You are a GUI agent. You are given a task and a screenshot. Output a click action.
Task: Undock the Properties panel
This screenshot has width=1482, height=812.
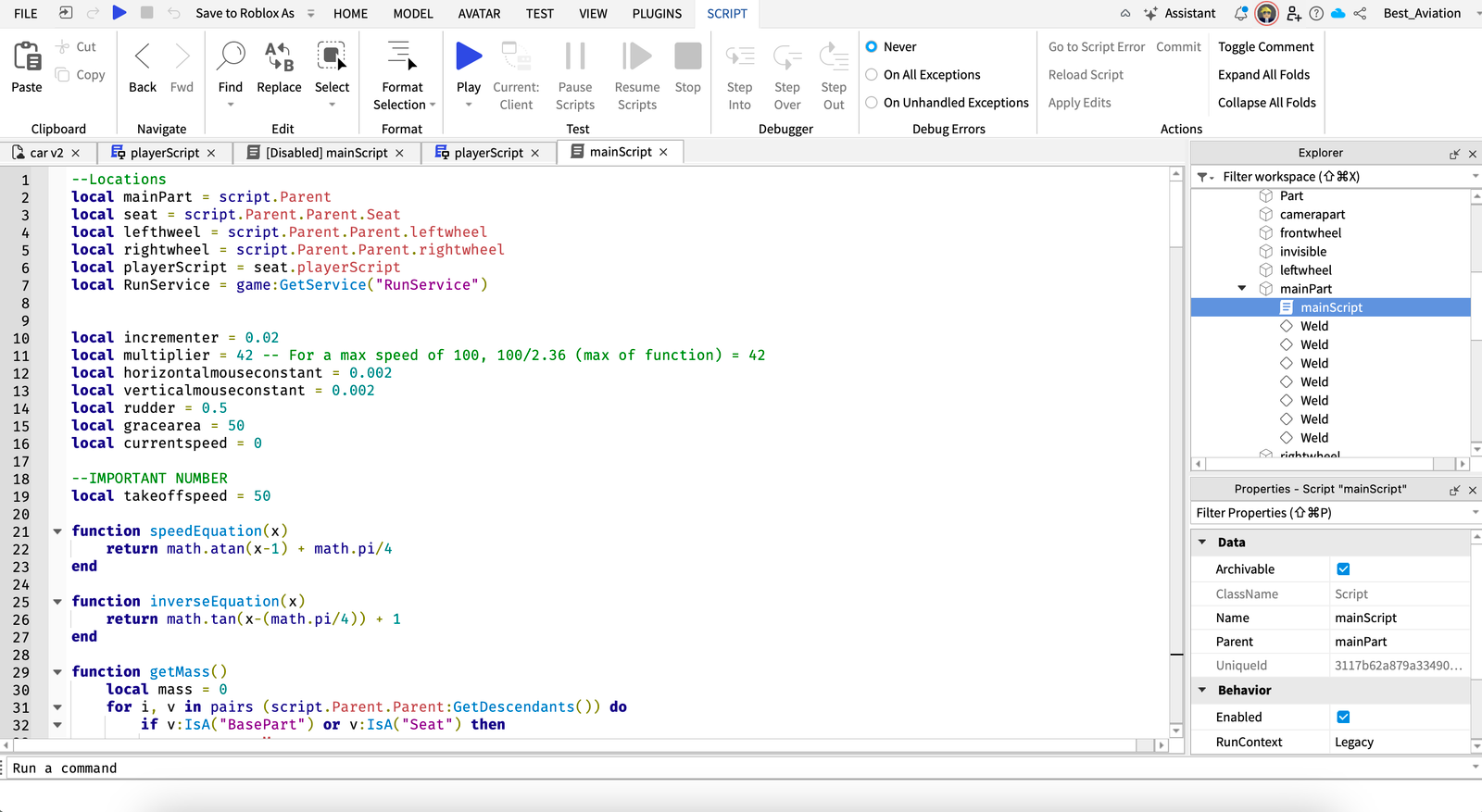(x=1454, y=490)
